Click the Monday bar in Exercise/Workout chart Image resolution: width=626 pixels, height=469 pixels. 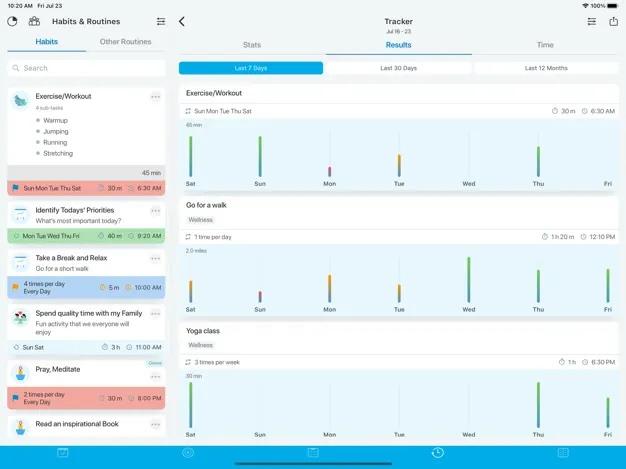pyautogui.click(x=329, y=172)
